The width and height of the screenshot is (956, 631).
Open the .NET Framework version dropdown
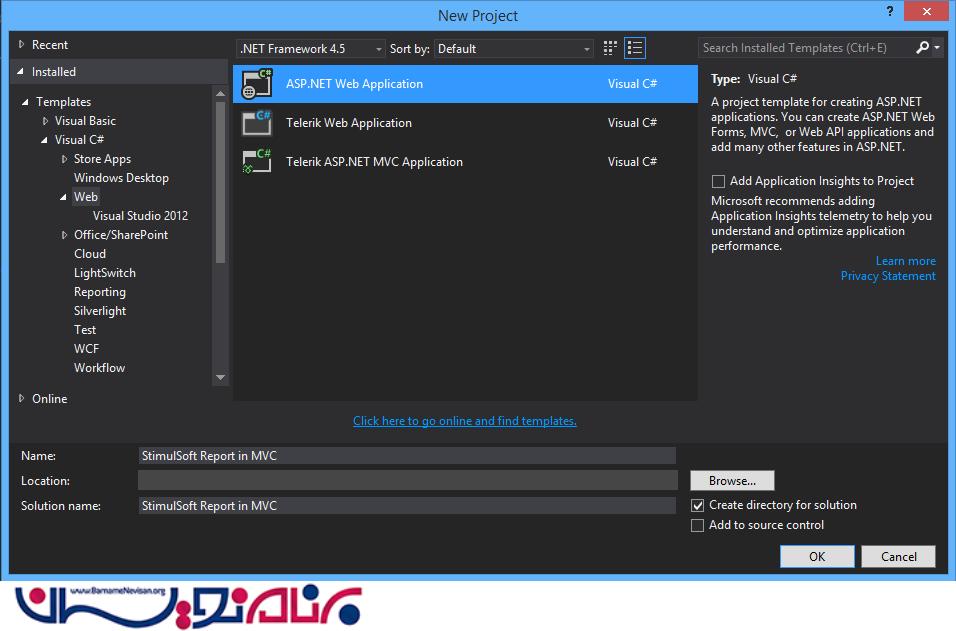pyautogui.click(x=311, y=49)
